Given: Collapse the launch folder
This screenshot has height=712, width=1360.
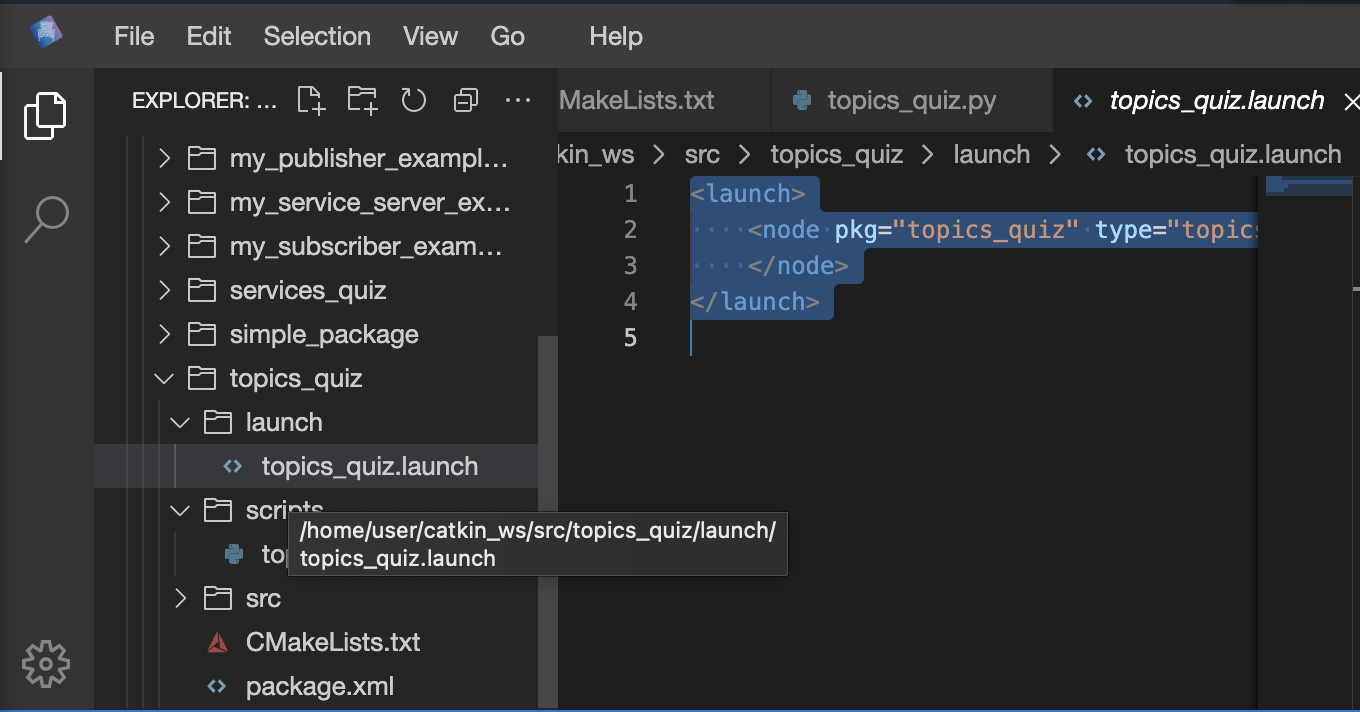Looking at the screenshot, I should pyautogui.click(x=180, y=423).
